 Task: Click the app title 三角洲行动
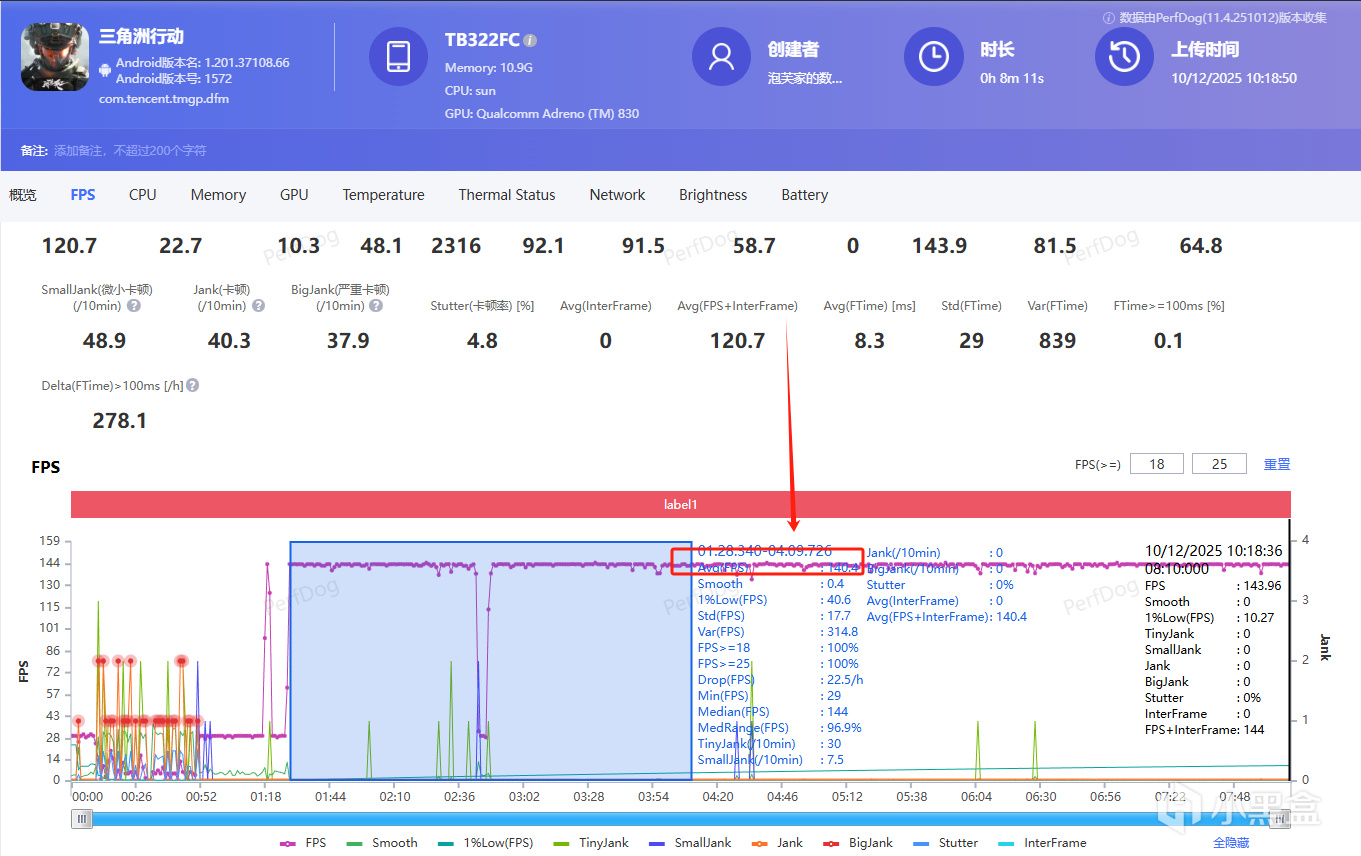pos(141,37)
